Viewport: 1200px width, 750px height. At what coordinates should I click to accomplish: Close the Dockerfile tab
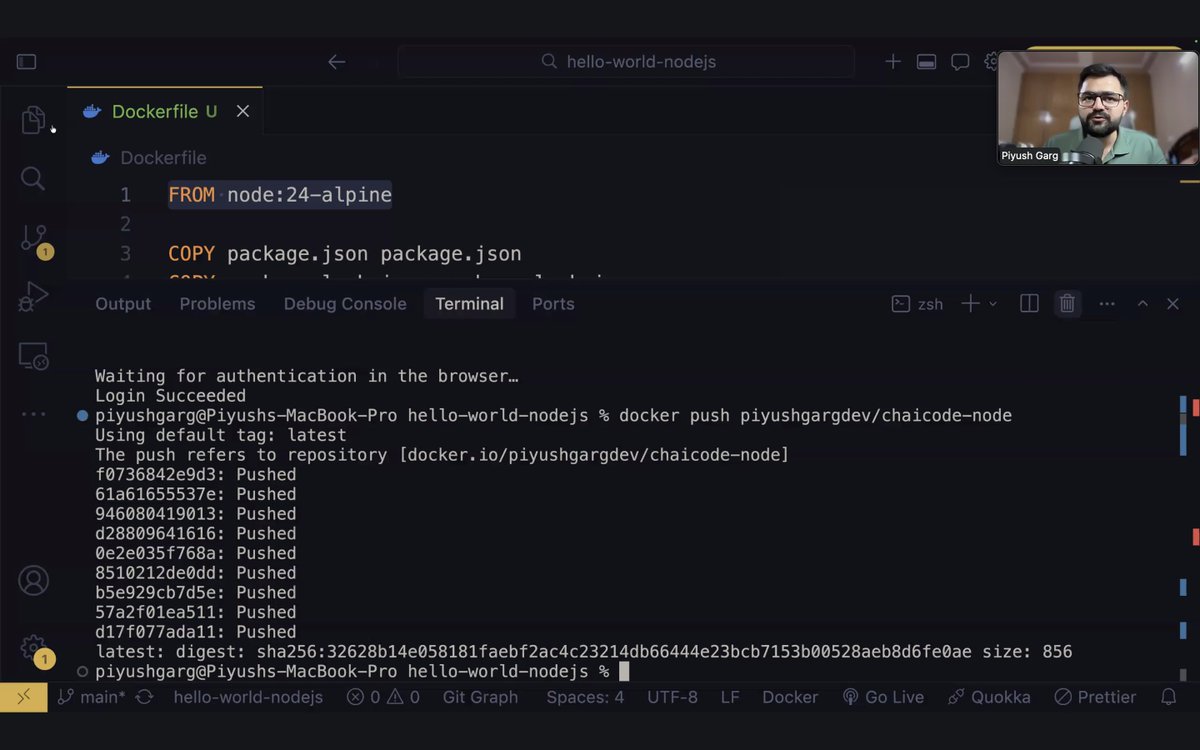point(242,111)
